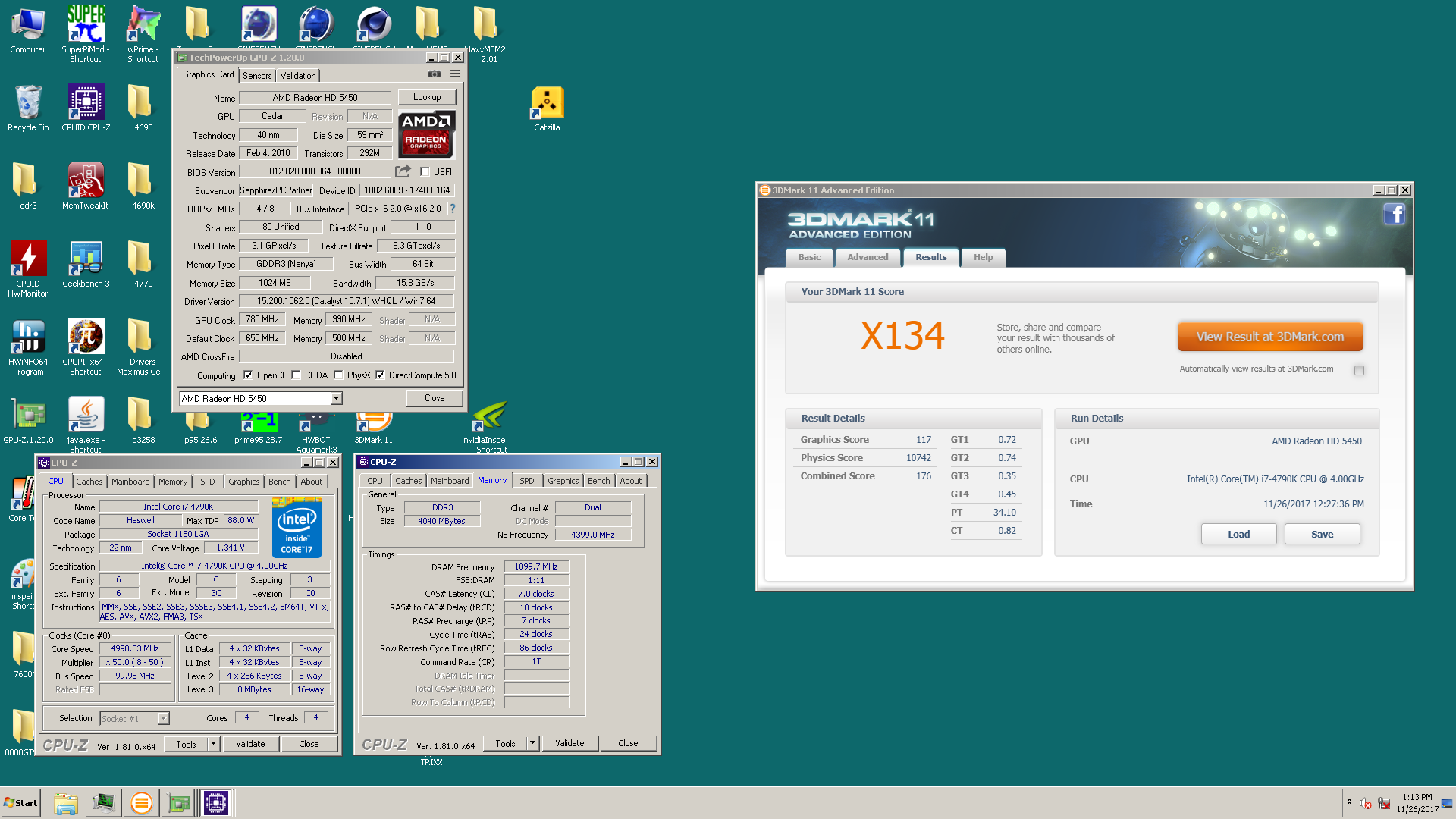Toggle the OpenCL checkbox
This screenshot has width=1456, height=819.
[x=248, y=375]
